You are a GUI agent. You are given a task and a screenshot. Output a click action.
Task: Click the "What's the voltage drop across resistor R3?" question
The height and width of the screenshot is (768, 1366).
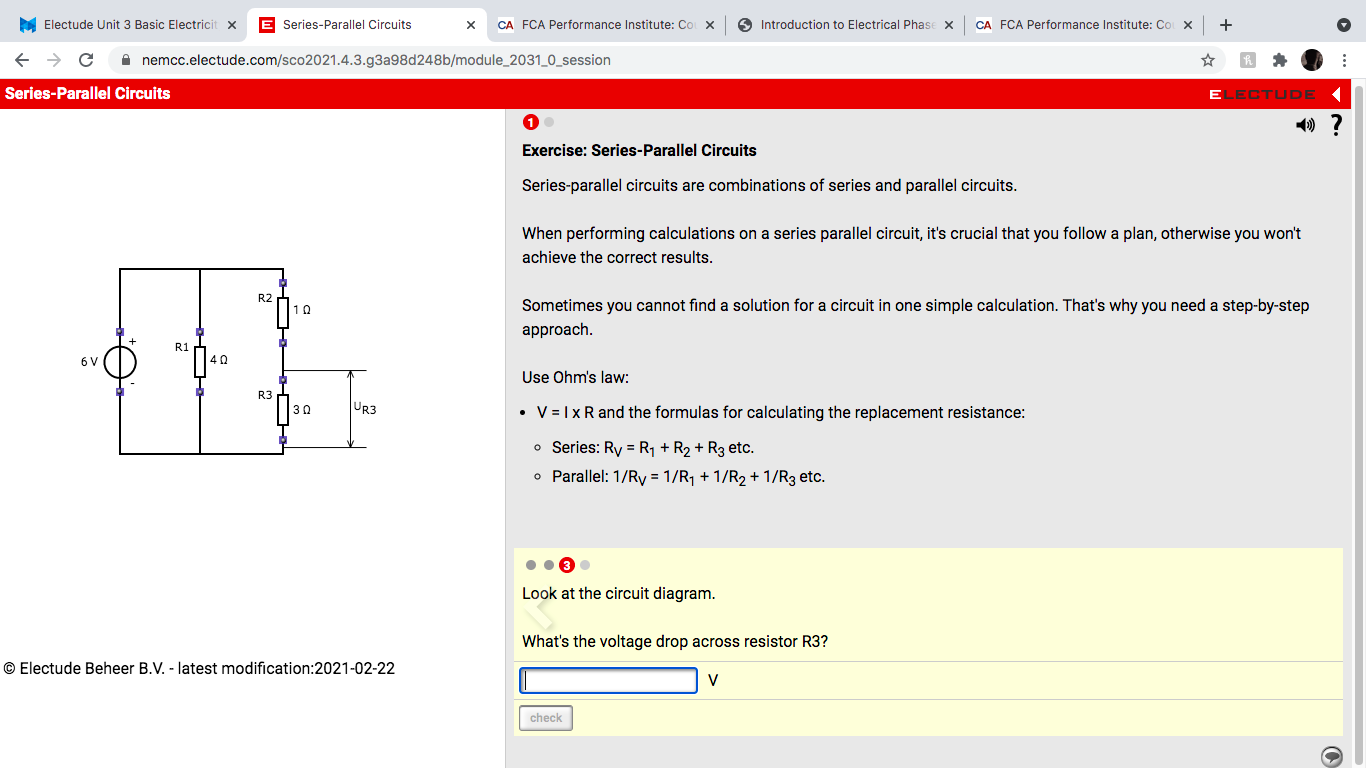tap(675, 642)
